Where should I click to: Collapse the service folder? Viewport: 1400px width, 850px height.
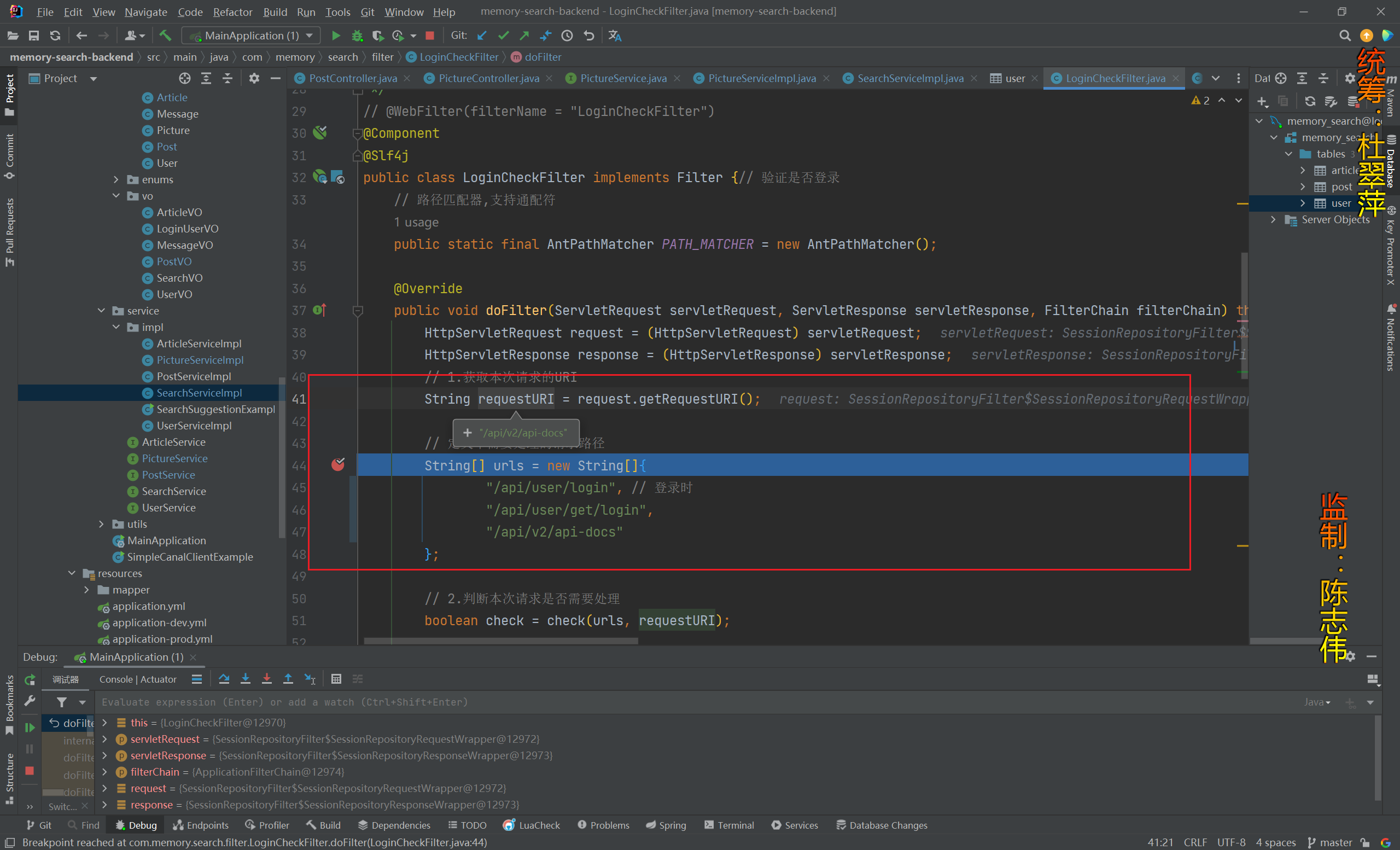[101, 311]
